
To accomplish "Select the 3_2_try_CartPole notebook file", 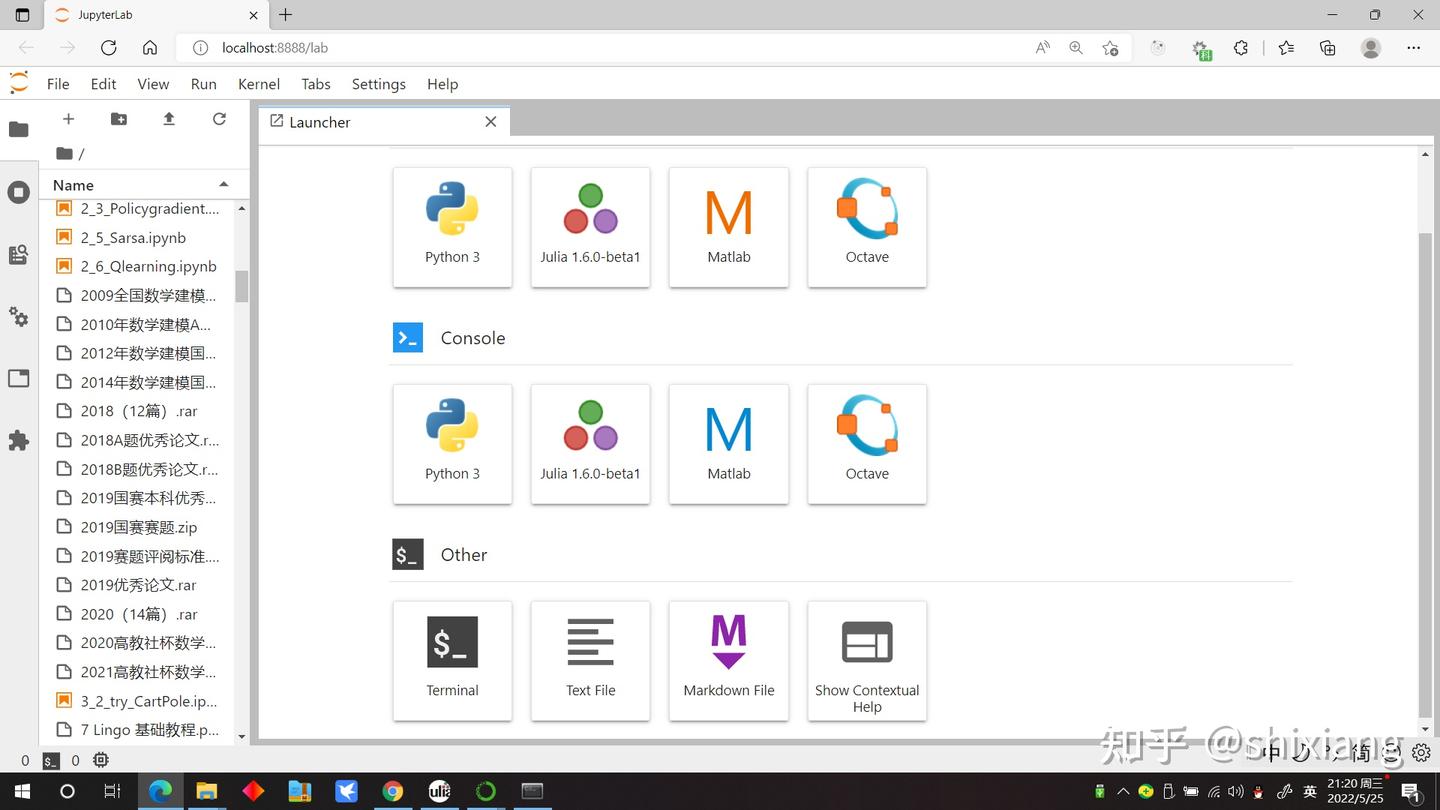I will tap(136, 701).
